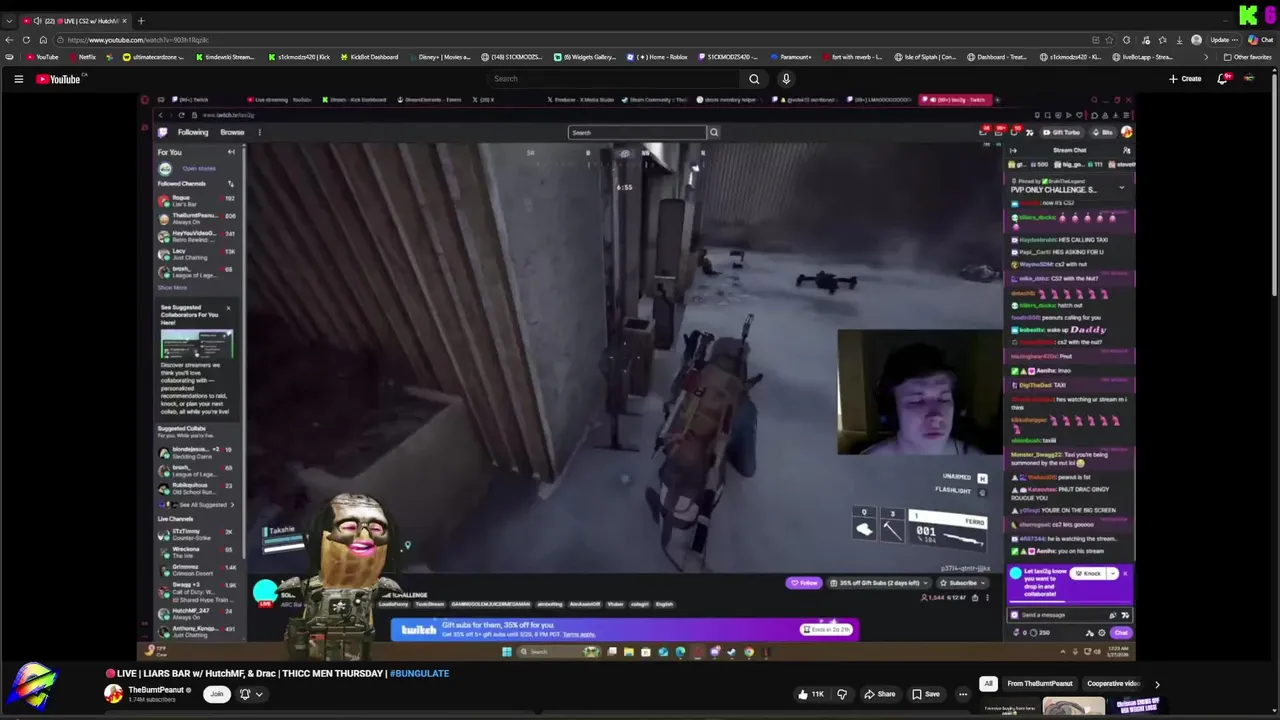Open the YouTube guide hamburger menu
This screenshot has height=720, width=1280.
[x=18, y=79]
